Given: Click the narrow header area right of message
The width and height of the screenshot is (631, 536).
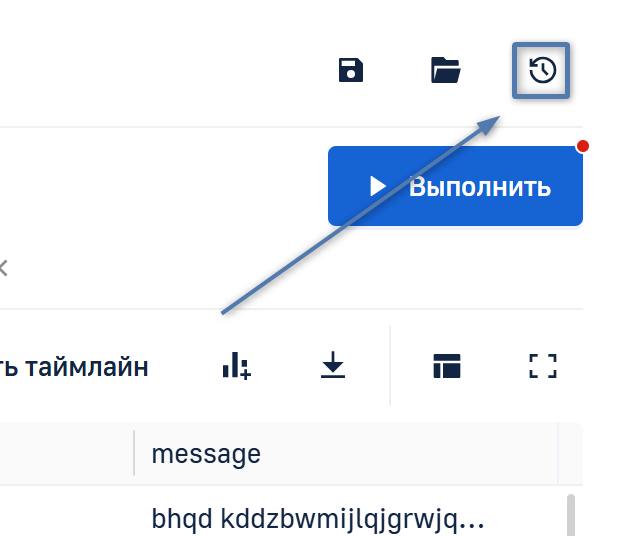Looking at the screenshot, I should (x=571, y=453).
